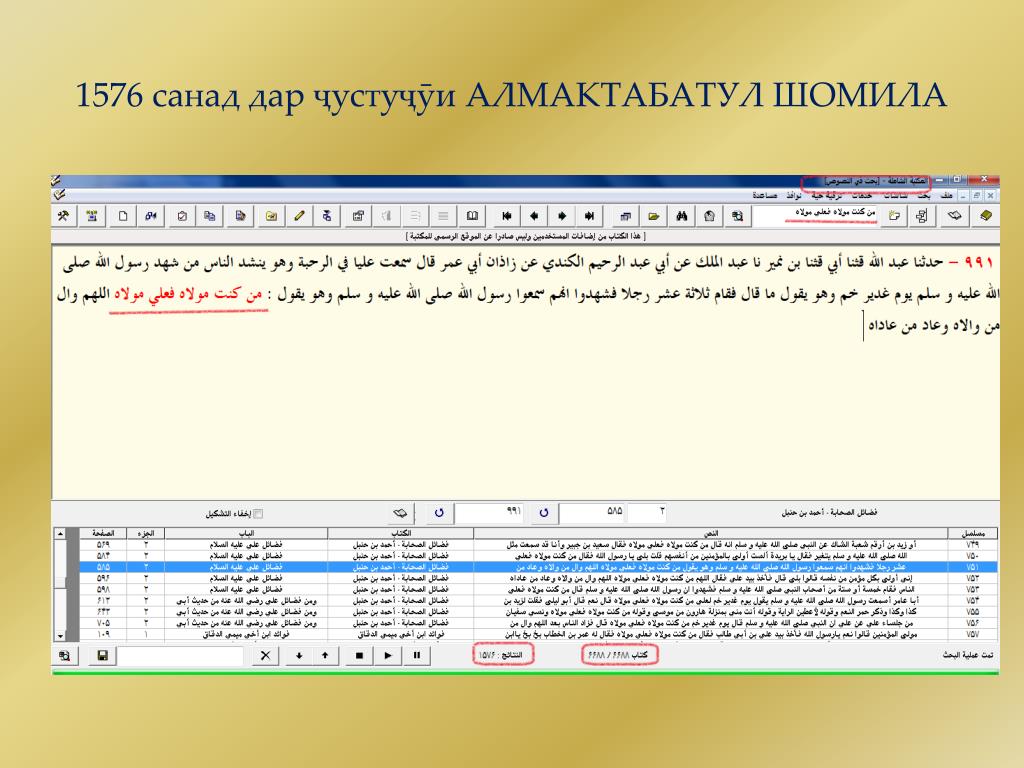Click the refresh icon beside 991 field
Image resolution: width=1024 pixels, height=768 pixels.
(x=440, y=513)
